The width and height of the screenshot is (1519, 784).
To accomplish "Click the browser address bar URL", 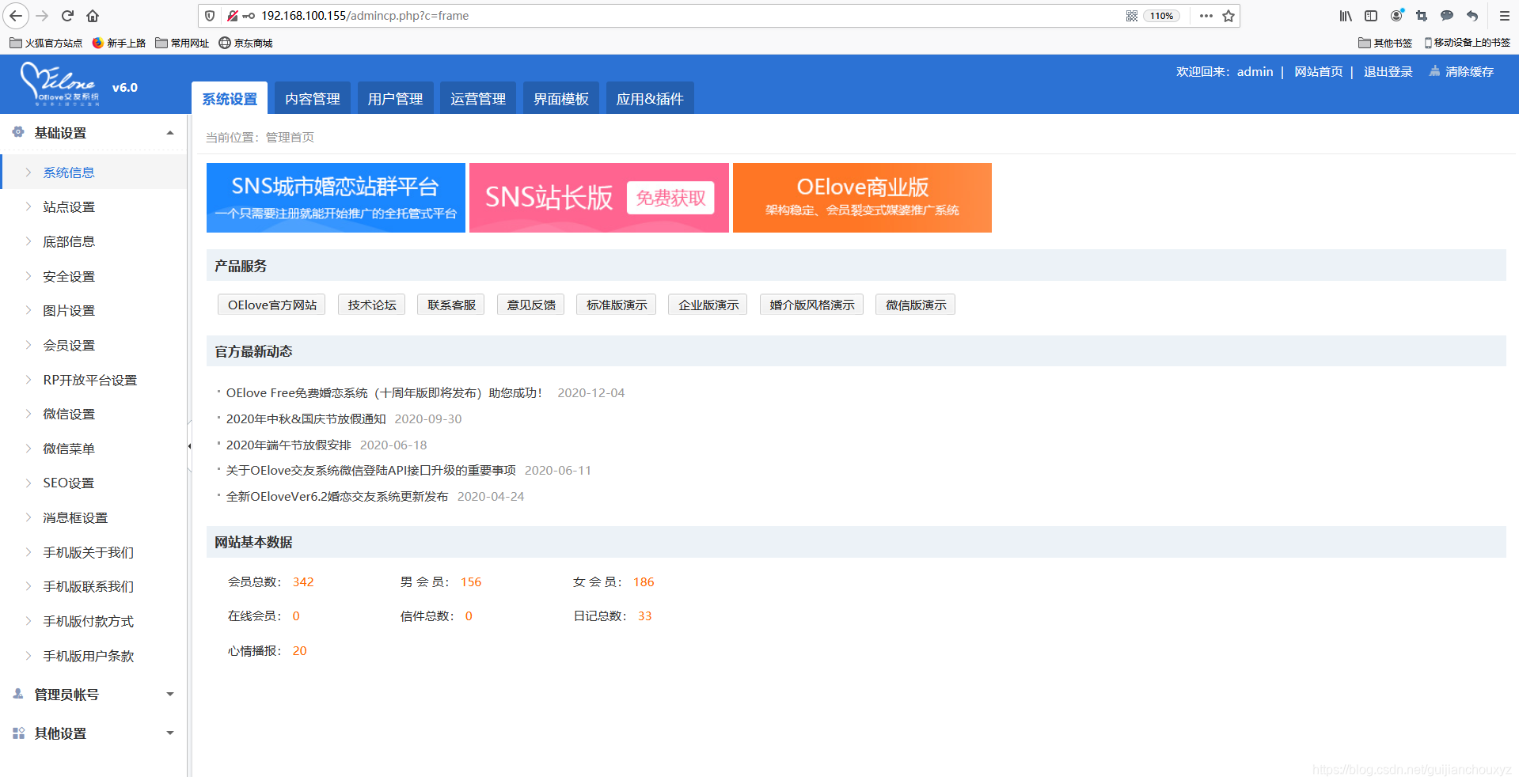I will click(365, 16).
